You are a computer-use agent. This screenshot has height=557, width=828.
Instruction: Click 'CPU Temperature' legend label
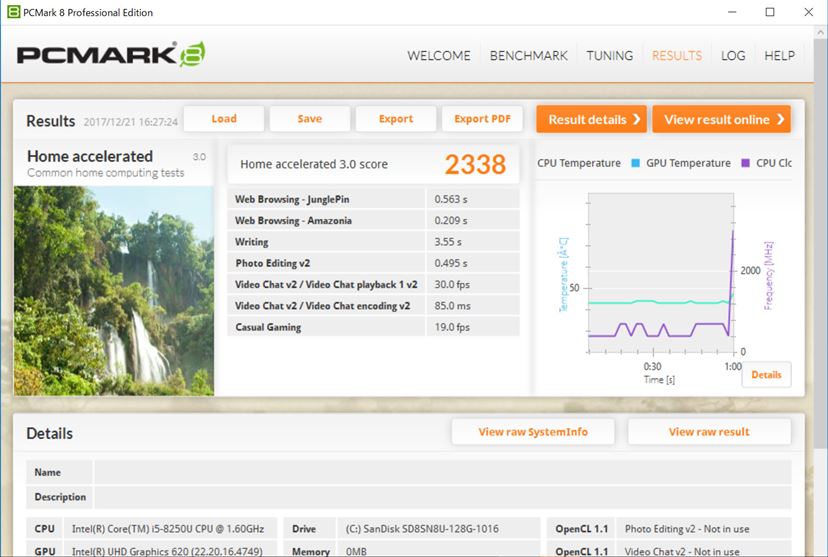click(x=579, y=163)
